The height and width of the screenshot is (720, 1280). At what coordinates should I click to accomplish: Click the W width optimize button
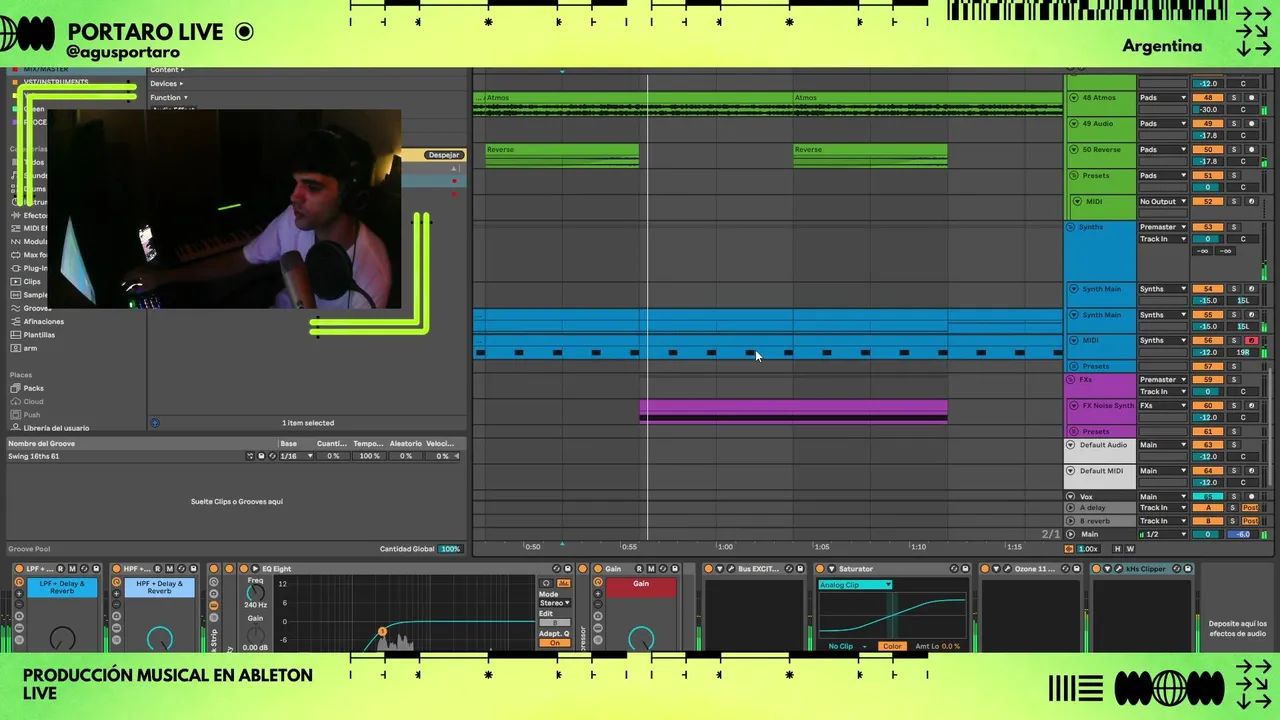point(1131,548)
